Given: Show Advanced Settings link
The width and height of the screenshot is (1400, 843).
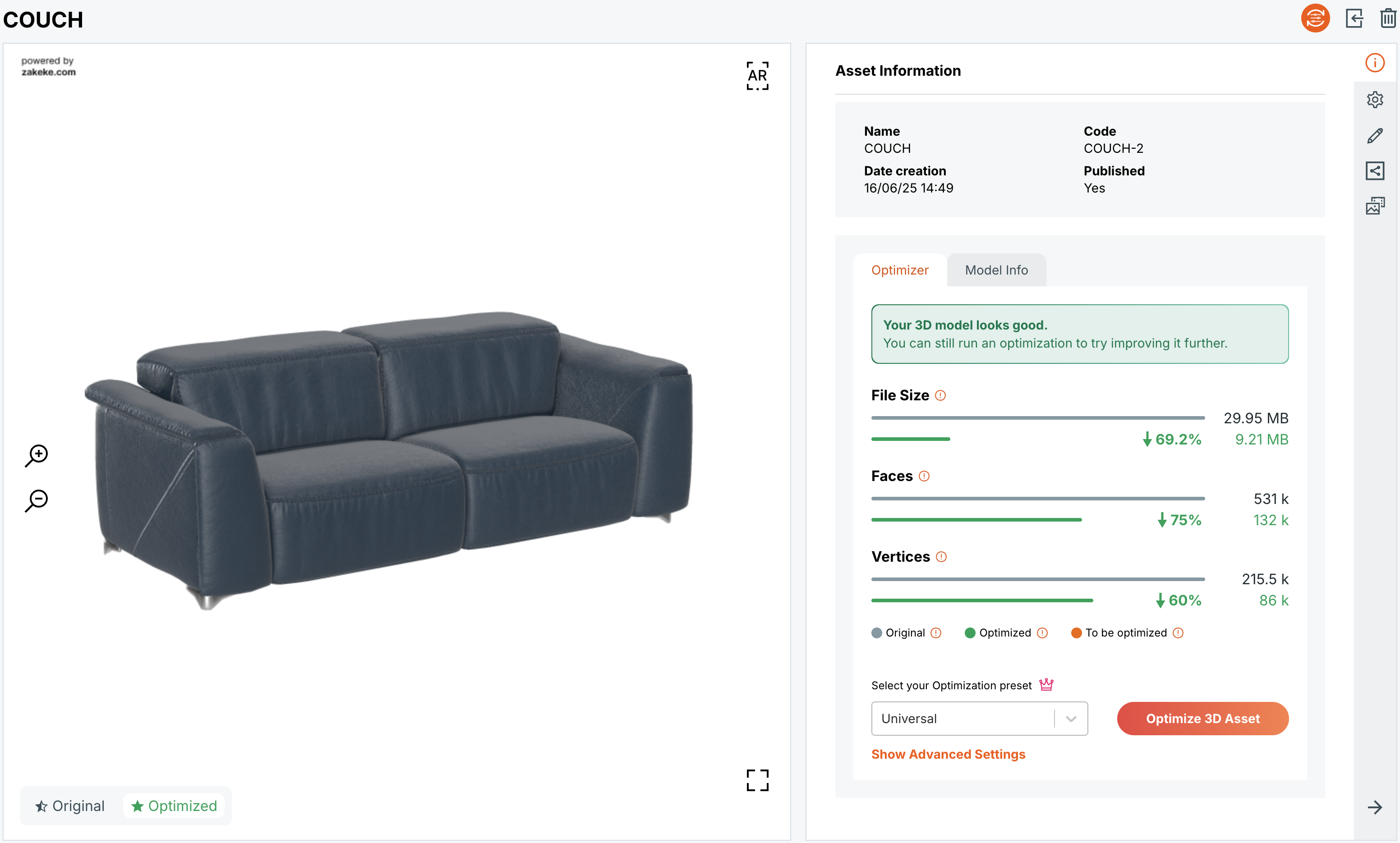Looking at the screenshot, I should click(x=949, y=754).
